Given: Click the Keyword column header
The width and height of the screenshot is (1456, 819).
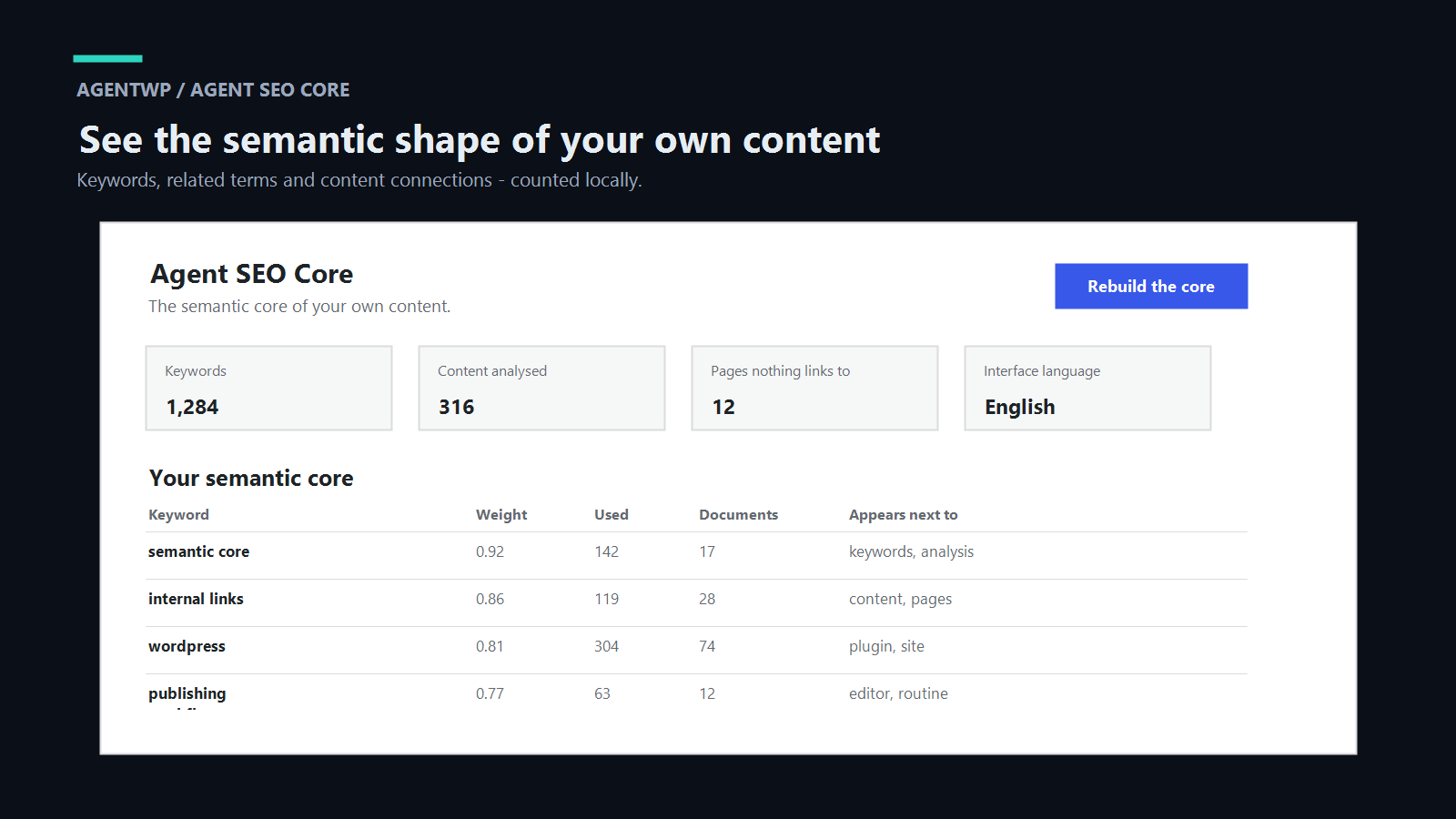Looking at the screenshot, I should (178, 514).
